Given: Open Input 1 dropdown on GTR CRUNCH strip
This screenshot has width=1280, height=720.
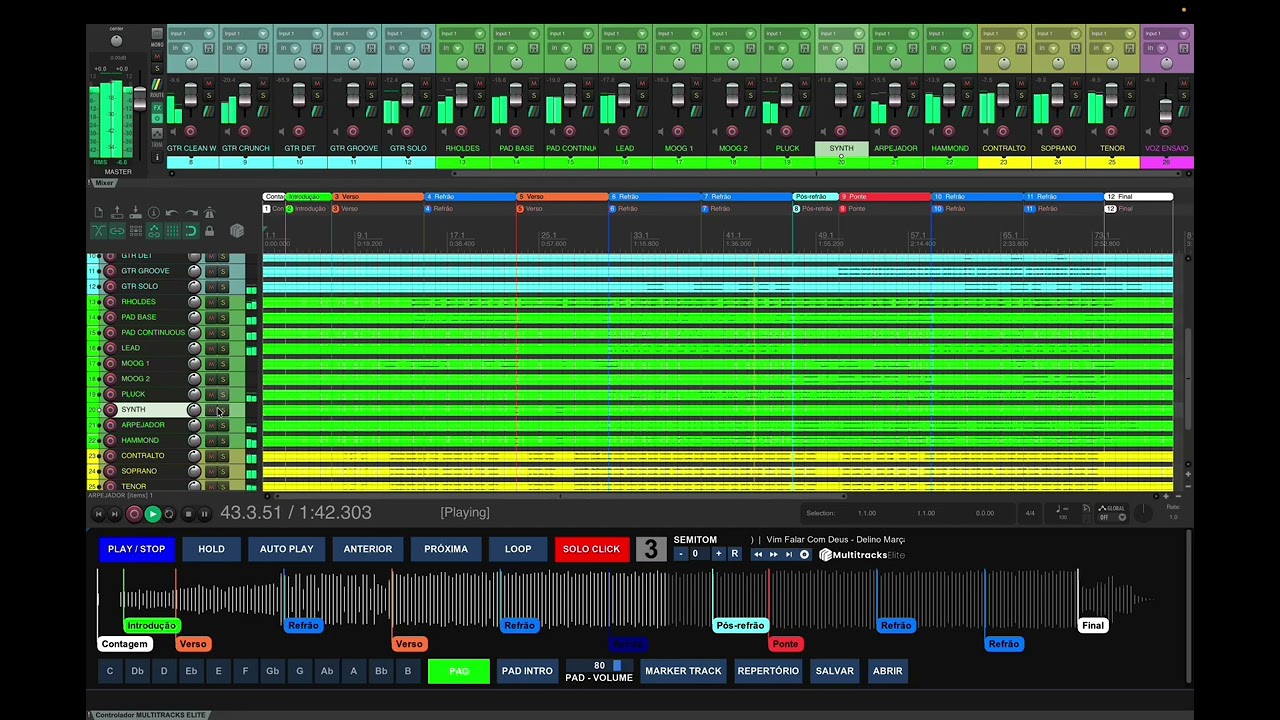Looking at the screenshot, I should [246, 34].
